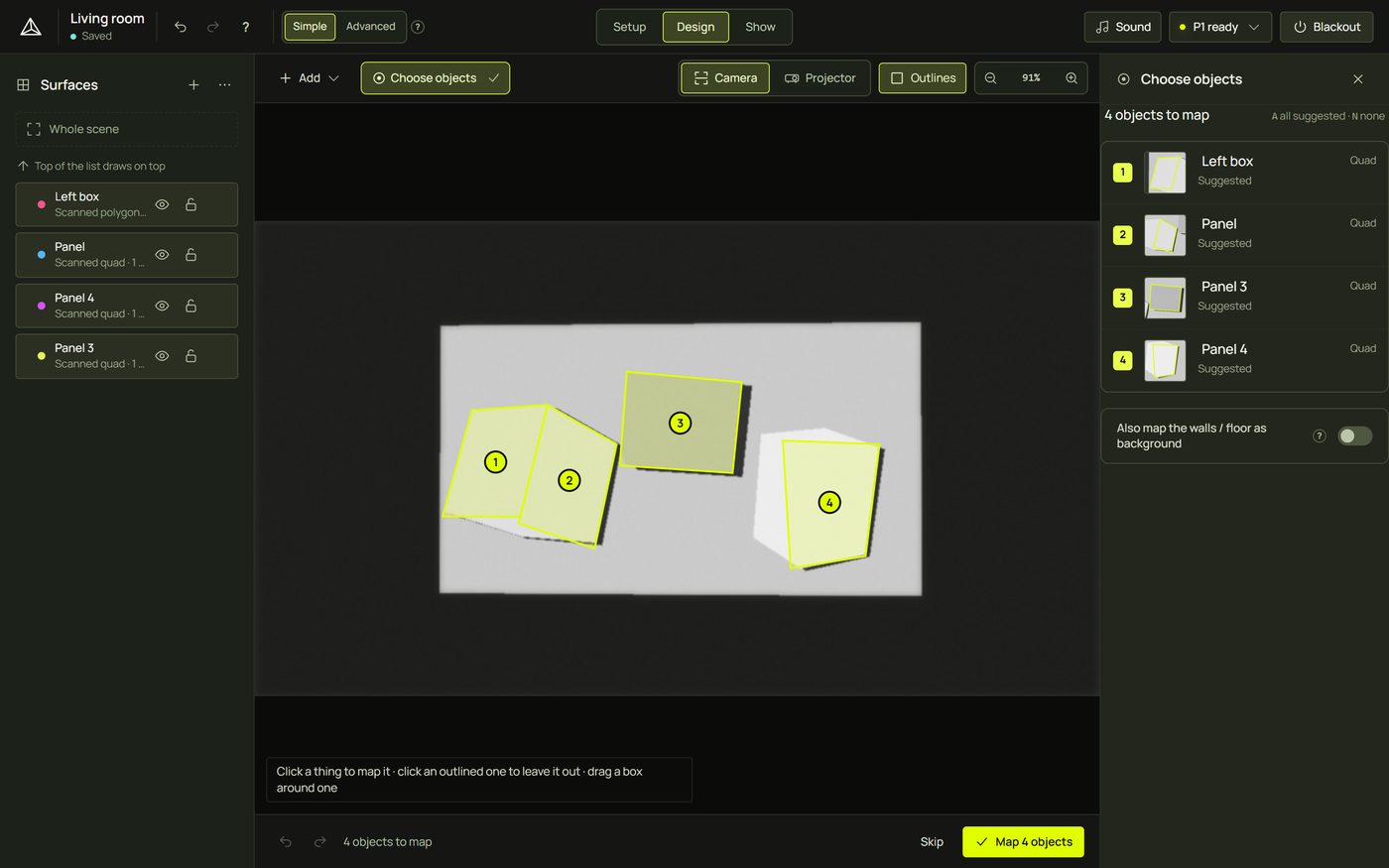Screen dimensions: 1389x868
Task: Lock the Panel 4 surface
Action: tap(190, 306)
